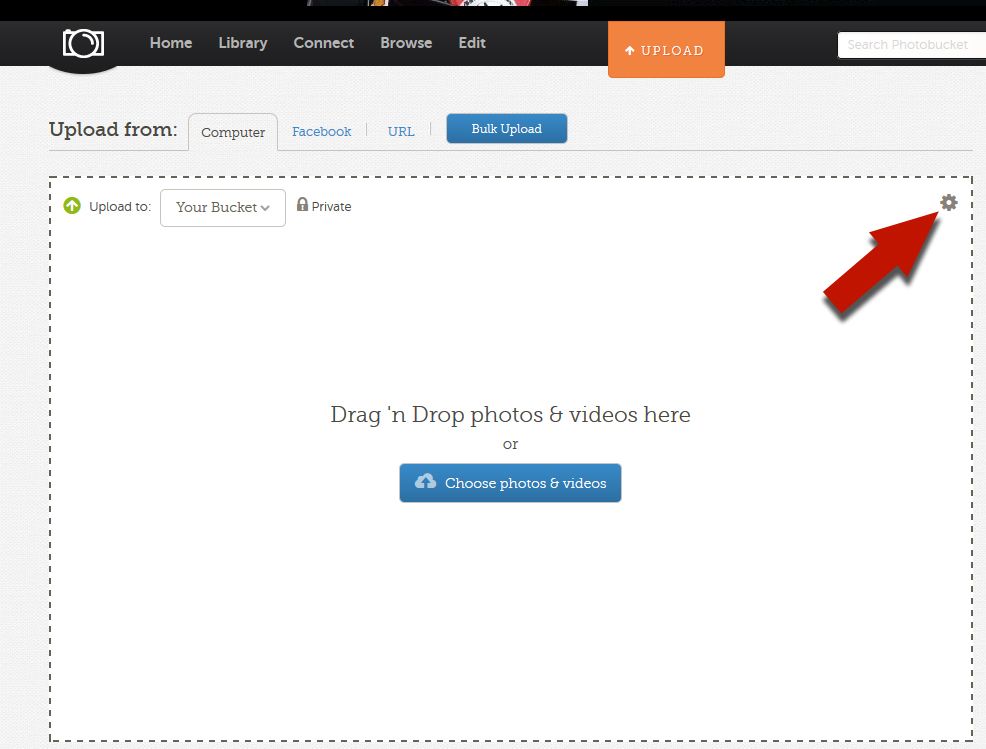Click the orange UPLOAD button
The width and height of the screenshot is (986, 749).
click(x=666, y=49)
